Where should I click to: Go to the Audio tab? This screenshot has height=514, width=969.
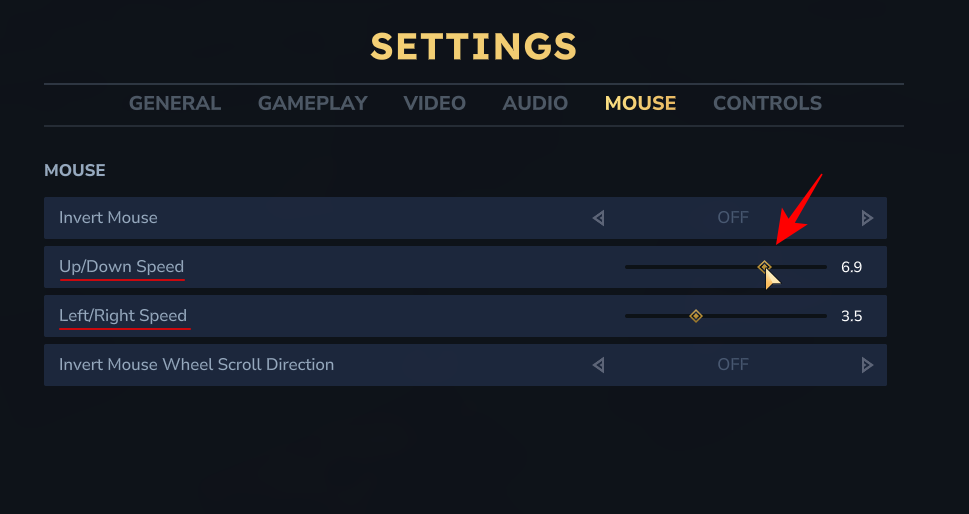click(535, 103)
